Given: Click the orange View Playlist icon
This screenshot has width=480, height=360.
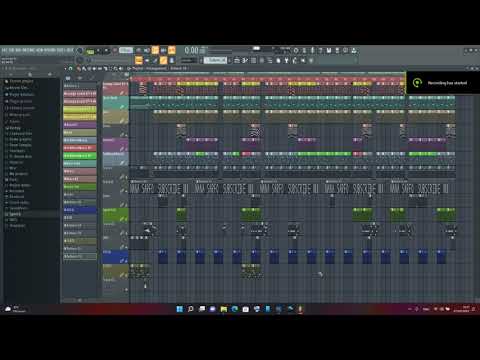Looking at the screenshot, I should coord(139,60).
